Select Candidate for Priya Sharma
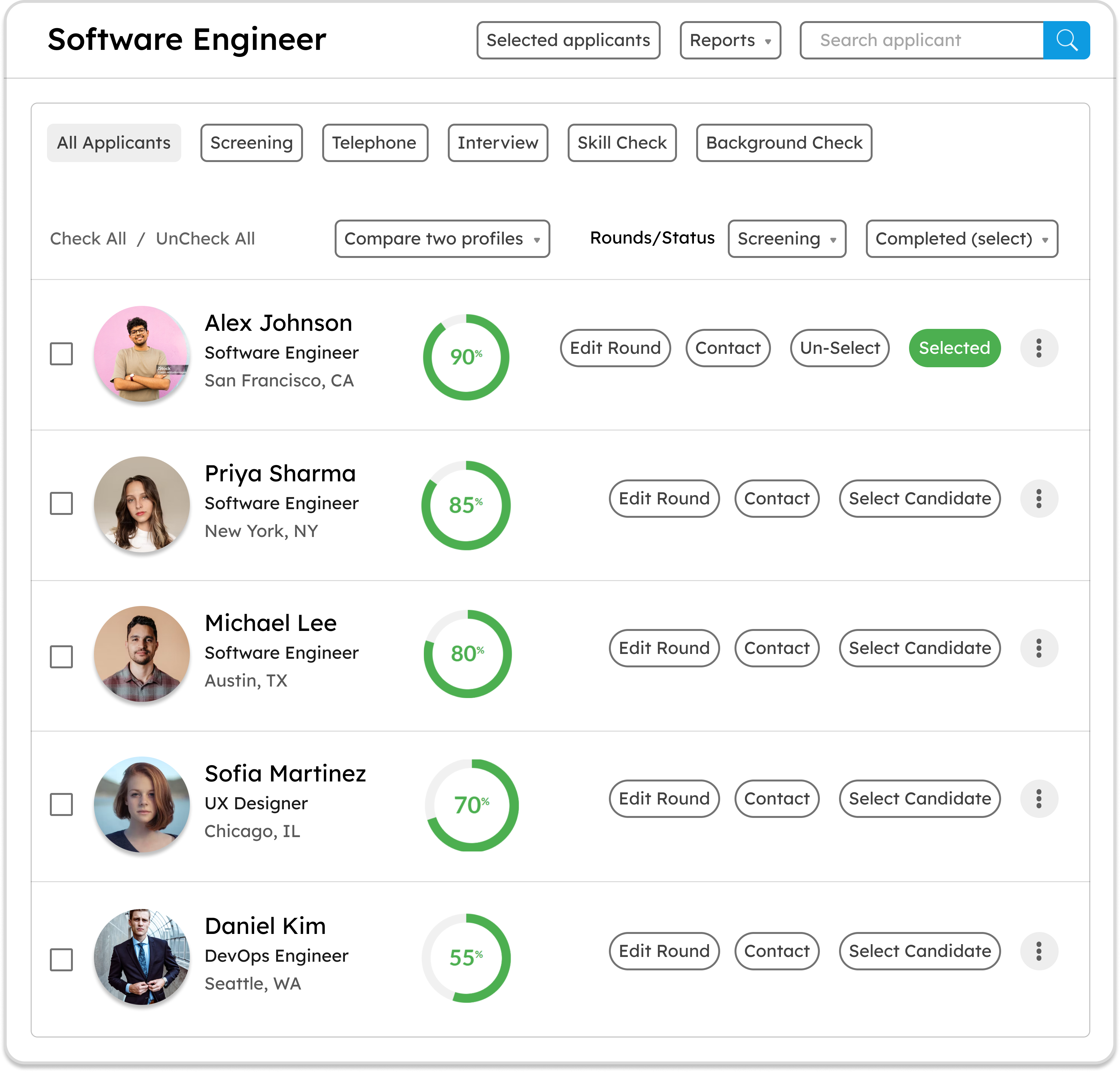 pos(919,499)
